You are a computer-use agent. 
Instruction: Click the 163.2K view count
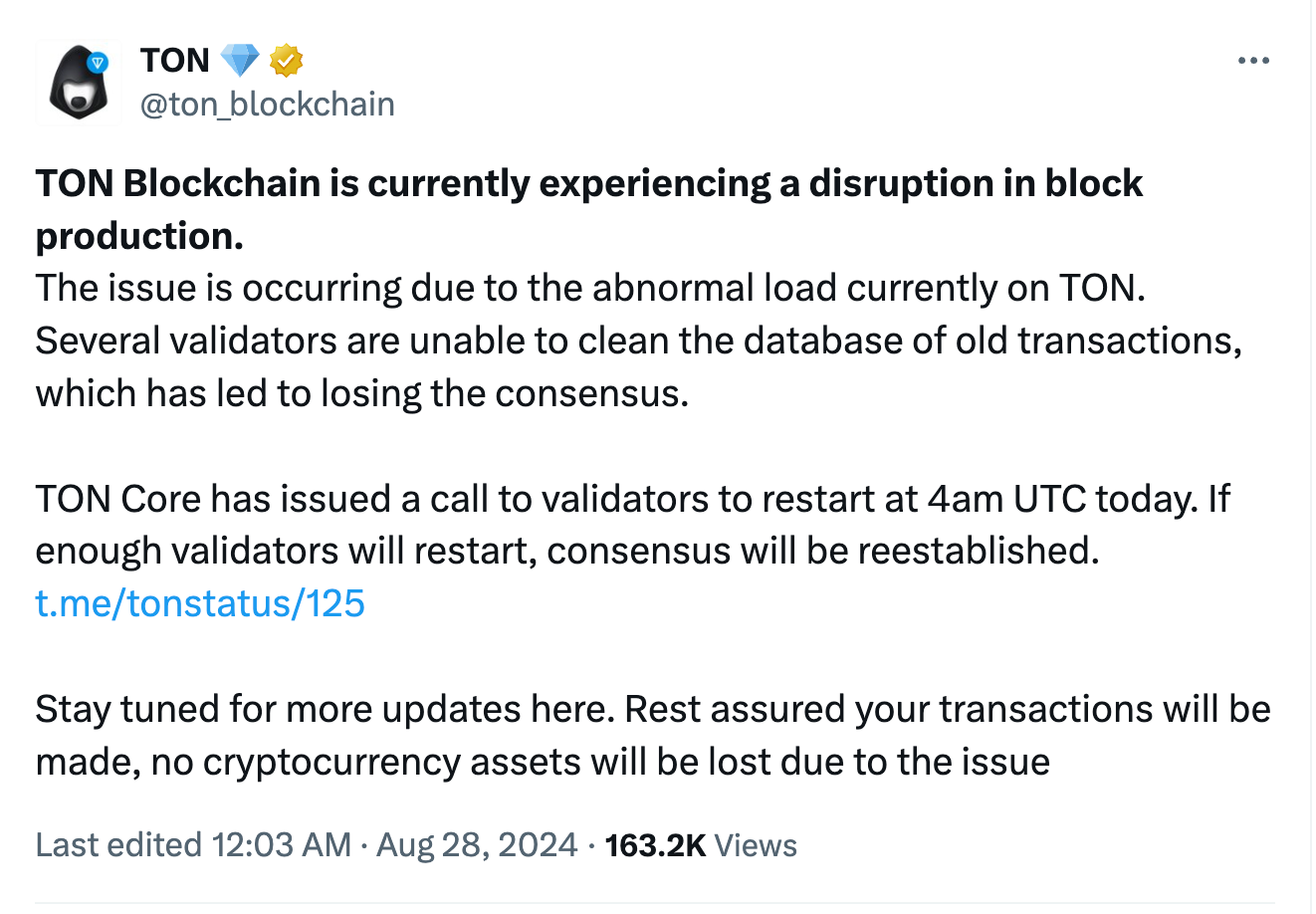pyautogui.click(x=655, y=845)
